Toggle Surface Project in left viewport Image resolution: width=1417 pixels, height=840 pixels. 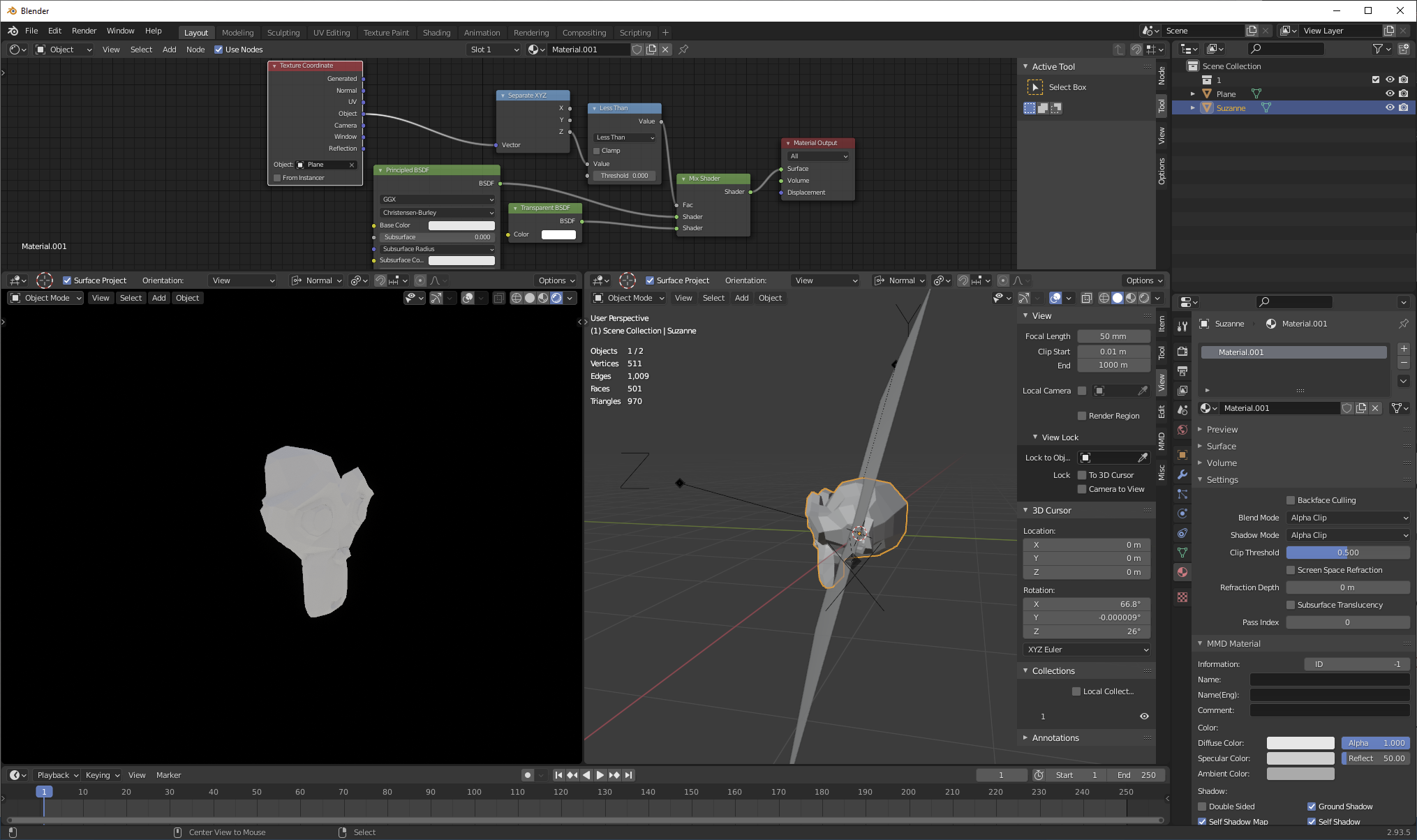(67, 280)
